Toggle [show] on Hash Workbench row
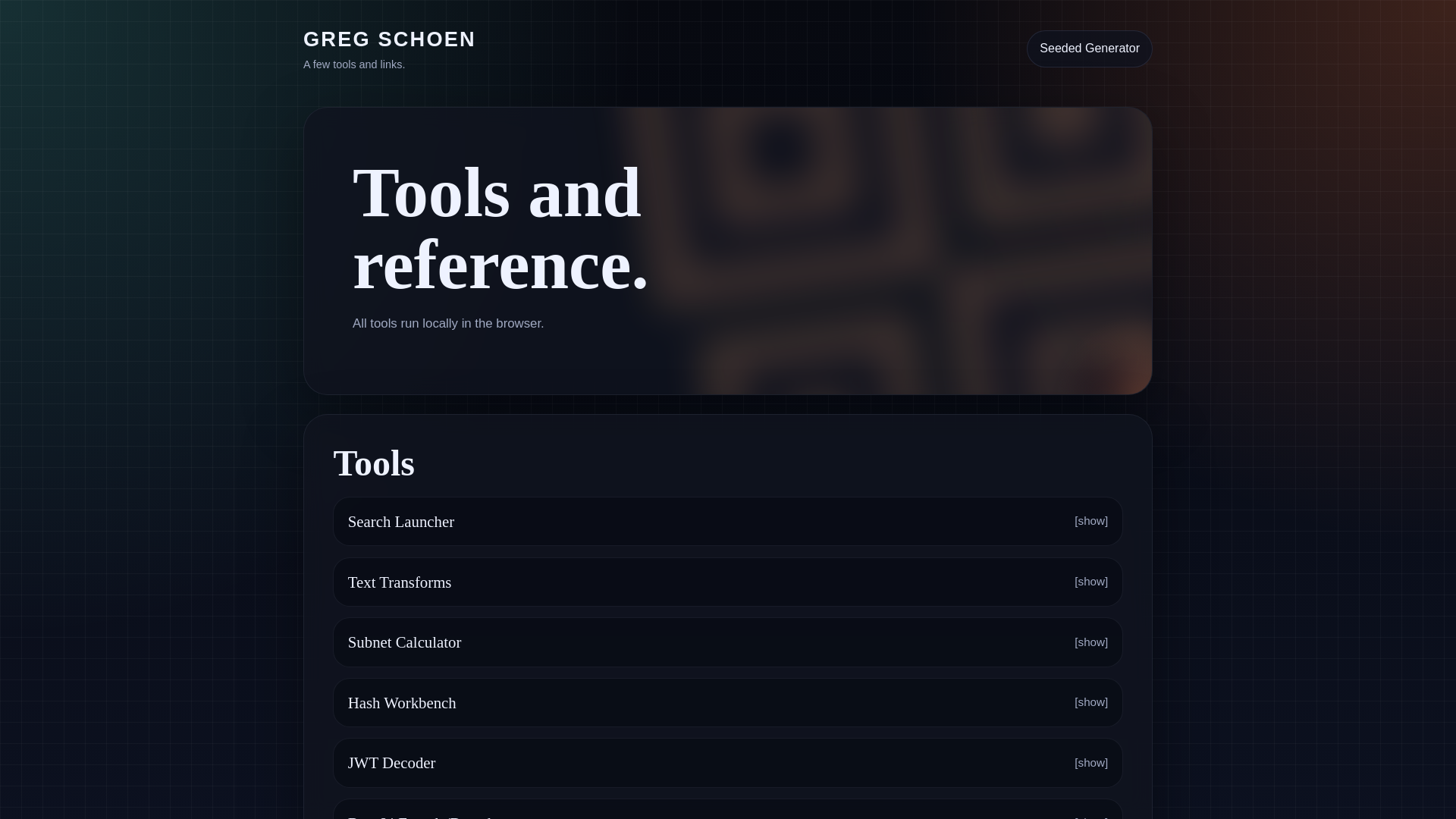 pyautogui.click(x=1090, y=702)
